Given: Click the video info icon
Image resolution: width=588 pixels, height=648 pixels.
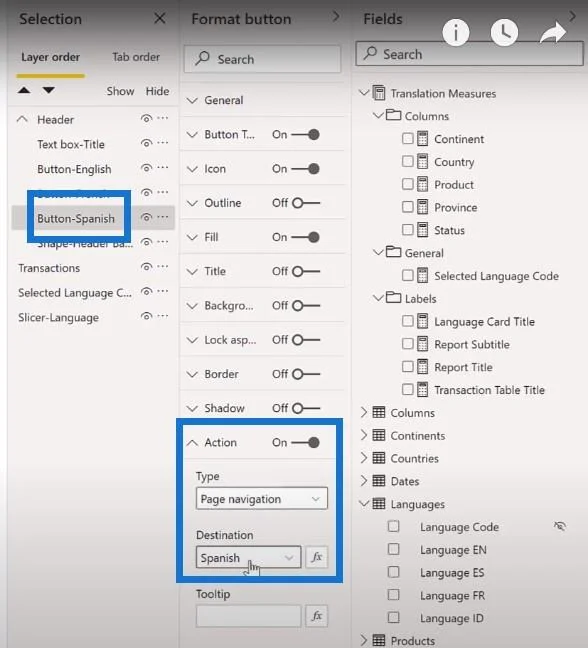Looking at the screenshot, I should [456, 32].
